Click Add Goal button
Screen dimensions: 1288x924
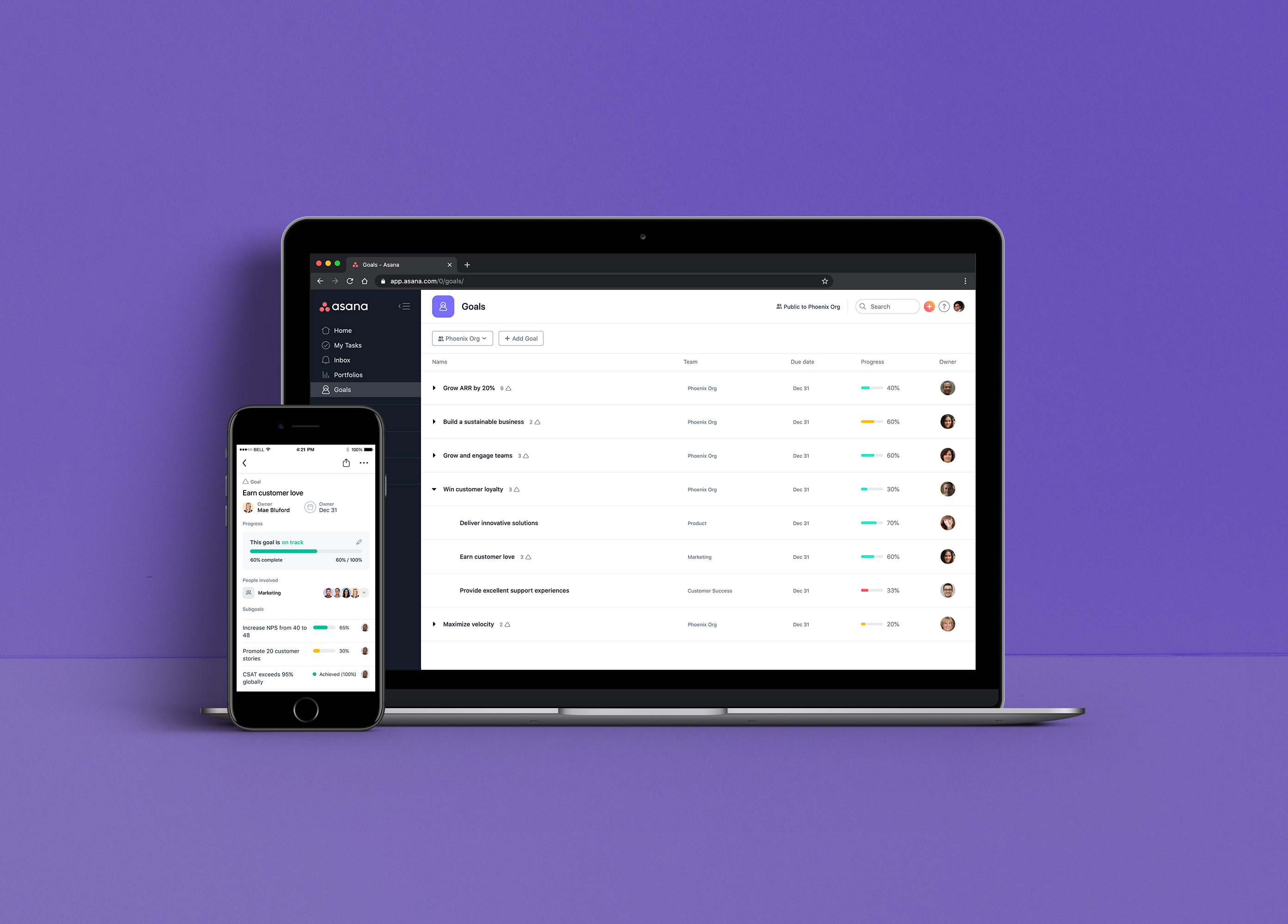point(521,338)
